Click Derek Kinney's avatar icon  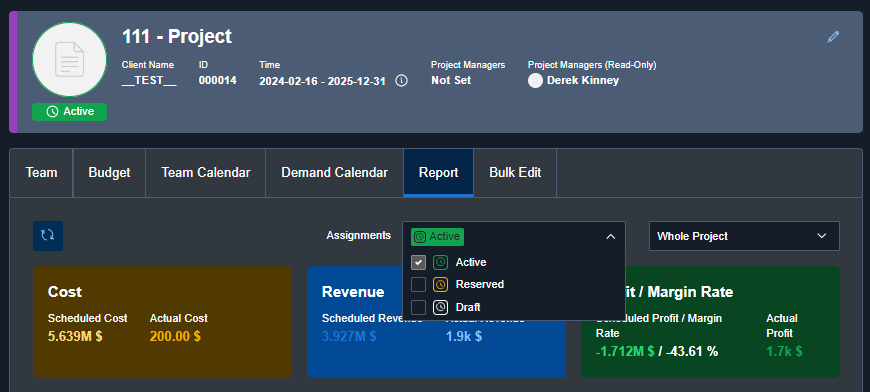pyautogui.click(x=535, y=81)
